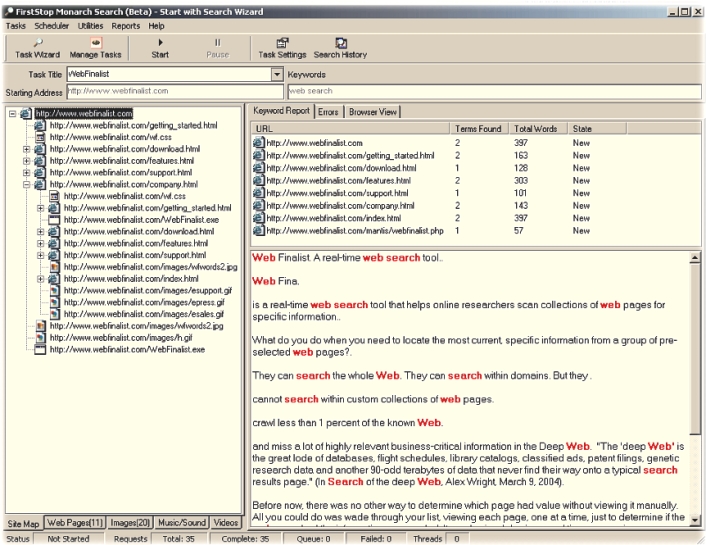Click the 'Total: 35' status bar entry
The width and height of the screenshot is (706, 545).
click(x=178, y=539)
